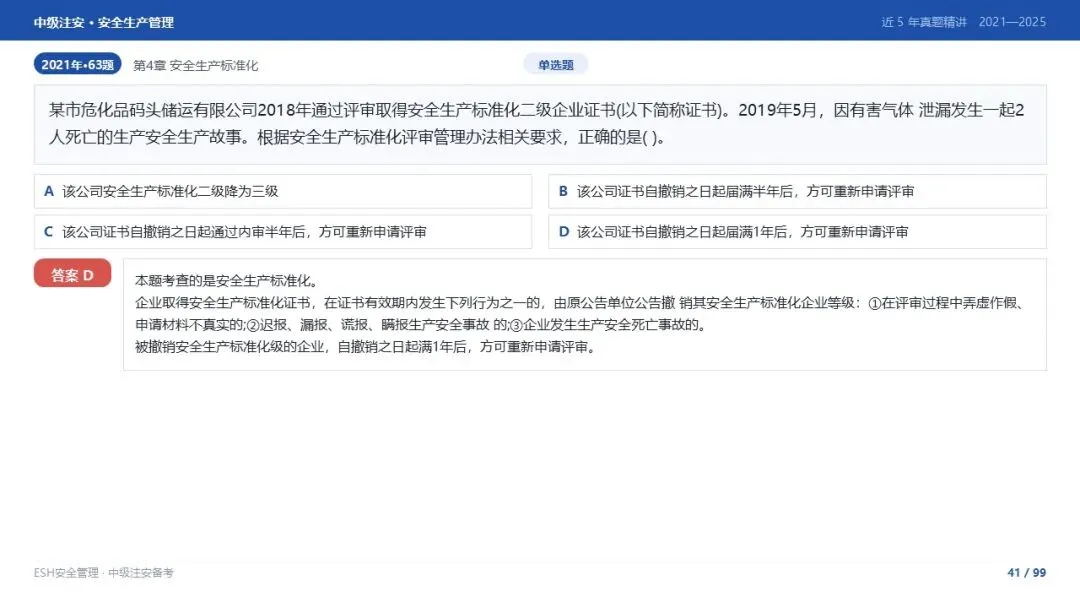The image size is (1080, 608).
Task: Click the red 答案 D badge
Action: pyautogui.click(x=72, y=273)
